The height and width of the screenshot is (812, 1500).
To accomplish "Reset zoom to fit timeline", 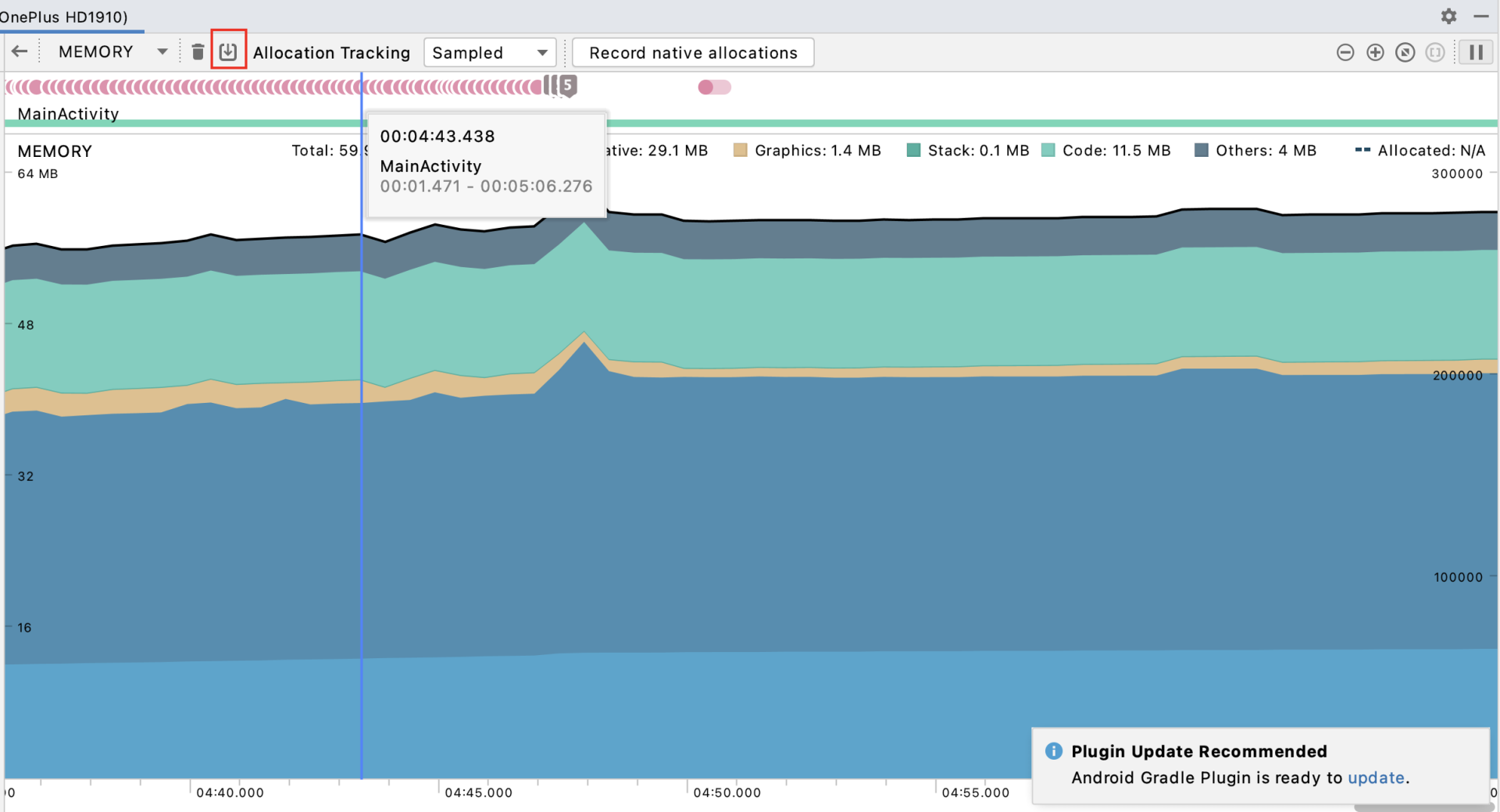I will pos(1405,52).
